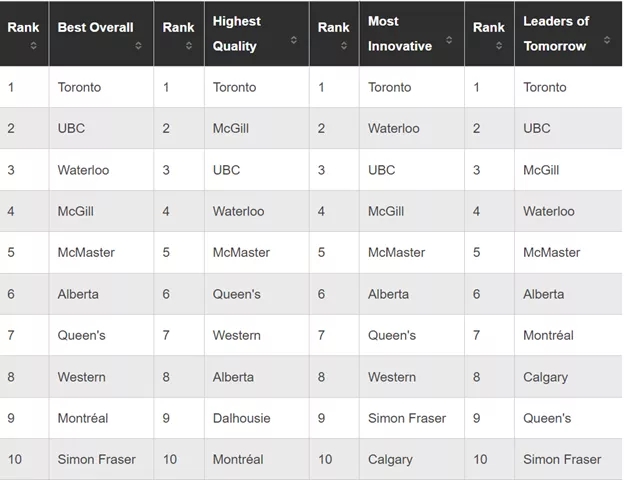The width and height of the screenshot is (624, 480).
Task: Select the Dalhousie cell under Highest Quality
Action: coord(241,418)
